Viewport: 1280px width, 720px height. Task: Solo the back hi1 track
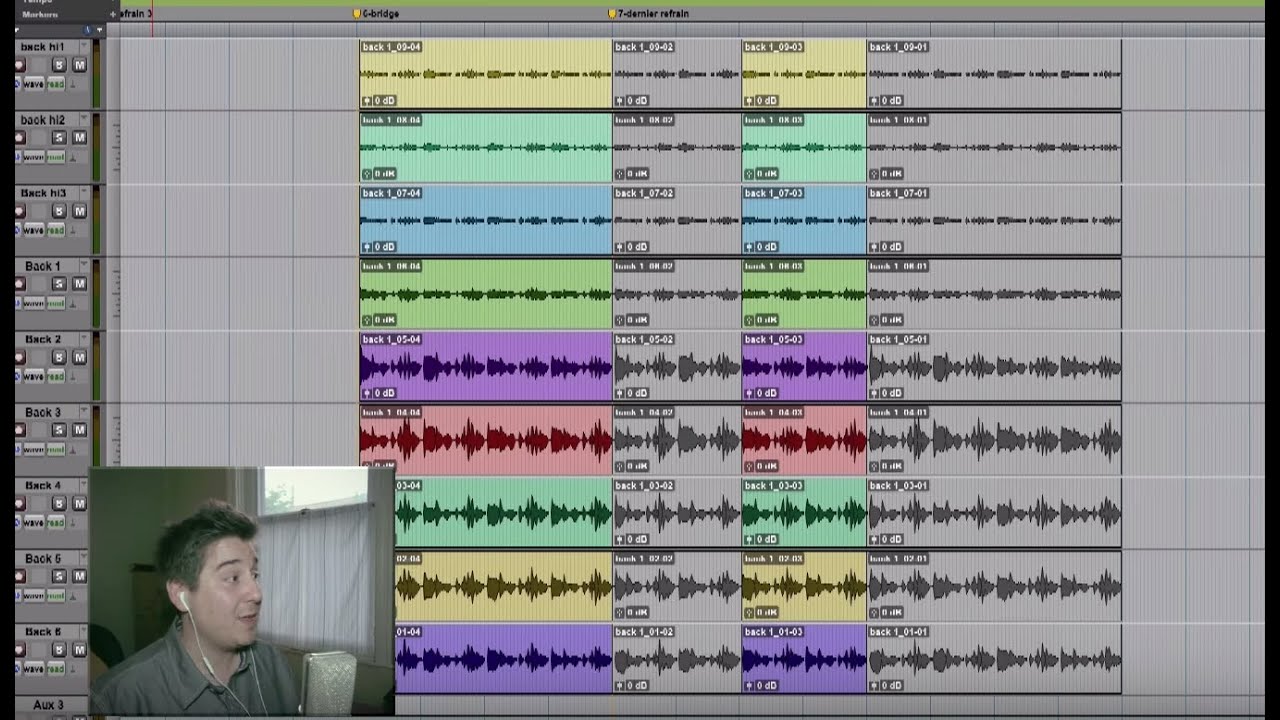(x=59, y=65)
